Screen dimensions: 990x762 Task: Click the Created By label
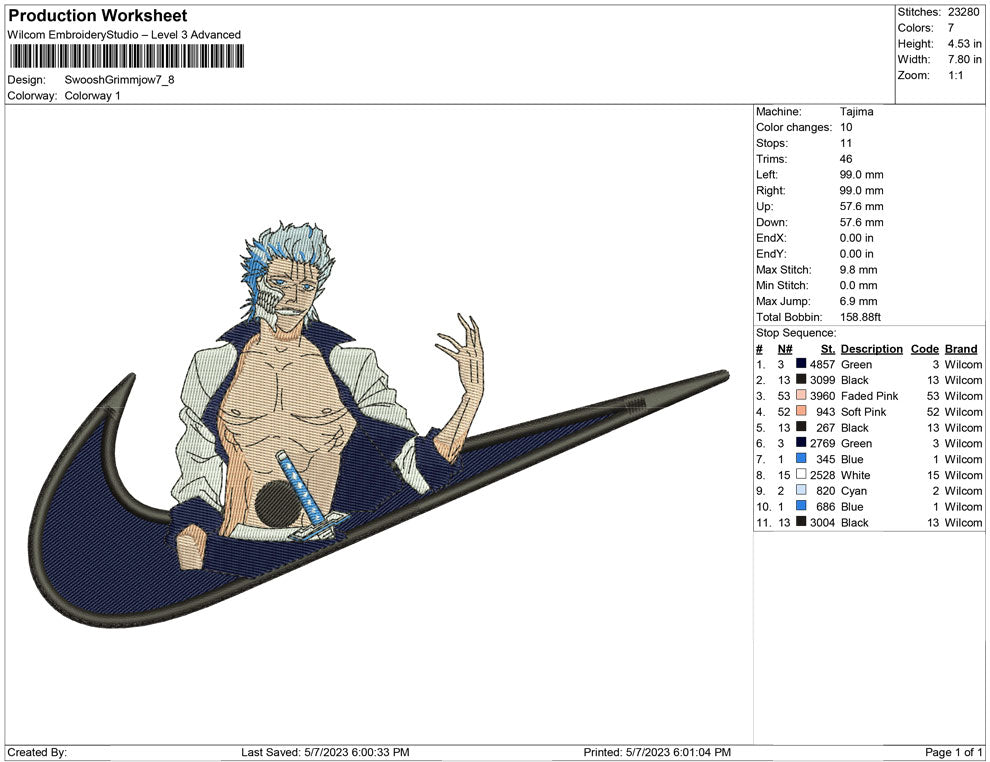tap(37, 752)
